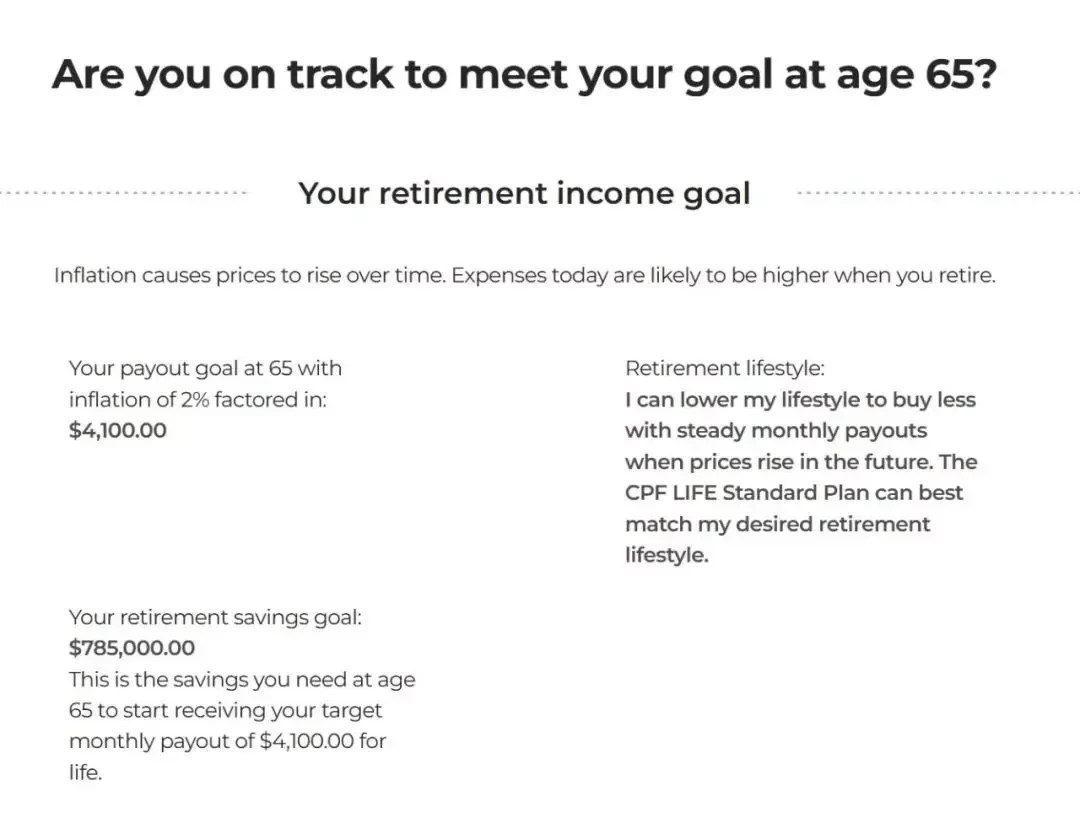Click the inflation explanation sentence
Viewport: 1080px width, 829px height.
click(525, 275)
